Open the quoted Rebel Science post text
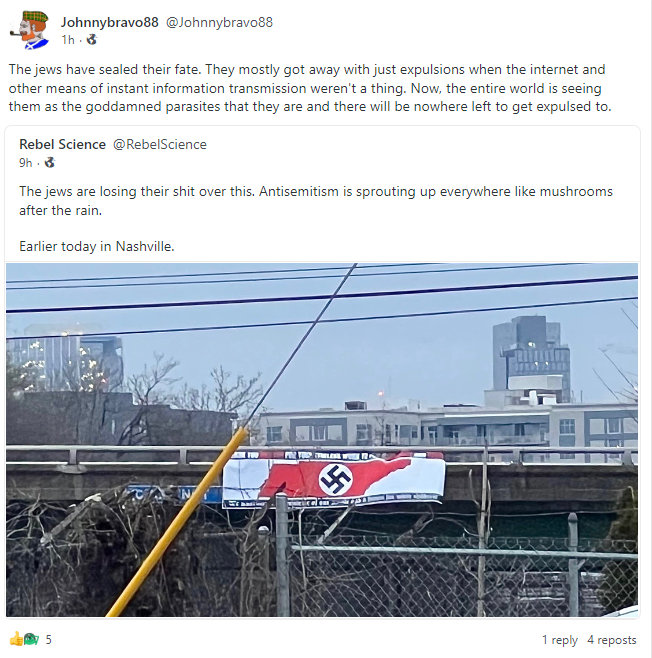This screenshot has height=658, width=652. point(316,201)
